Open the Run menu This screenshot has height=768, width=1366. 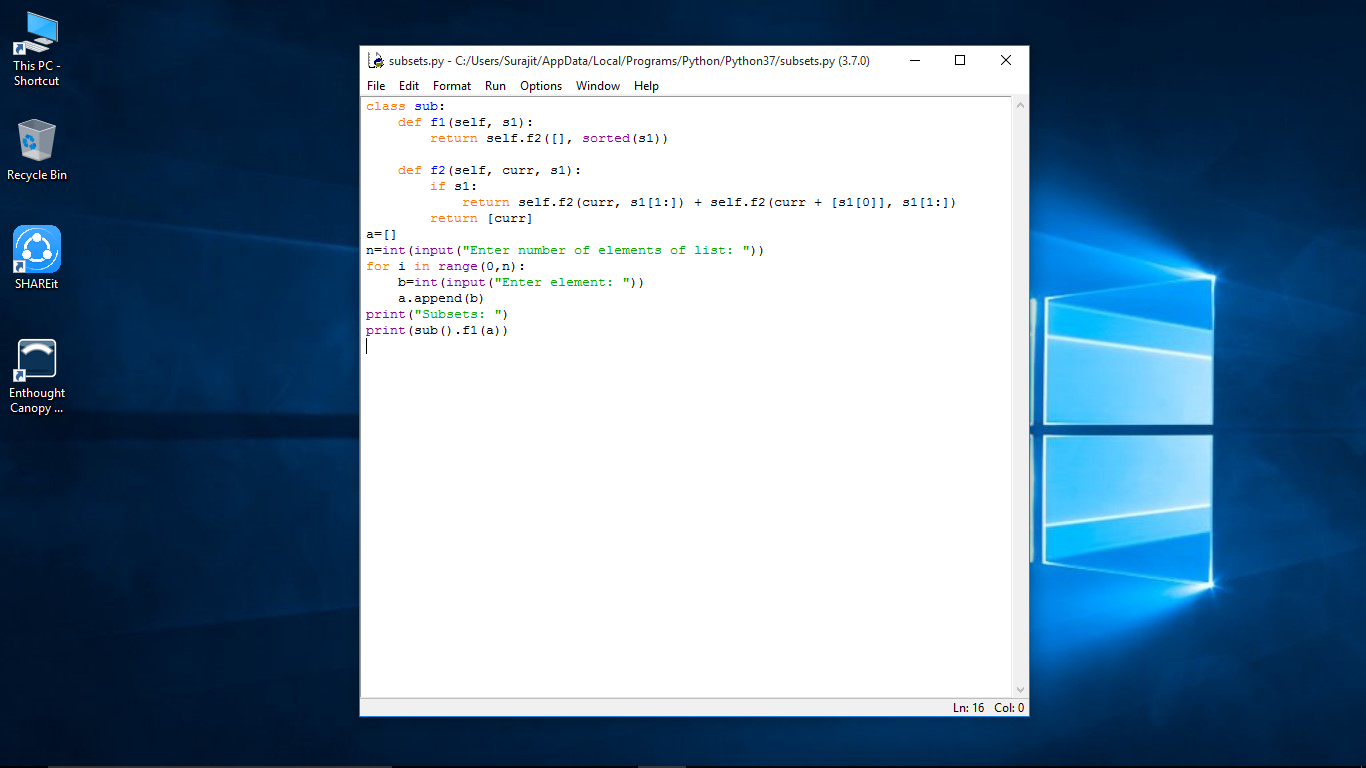(x=495, y=86)
